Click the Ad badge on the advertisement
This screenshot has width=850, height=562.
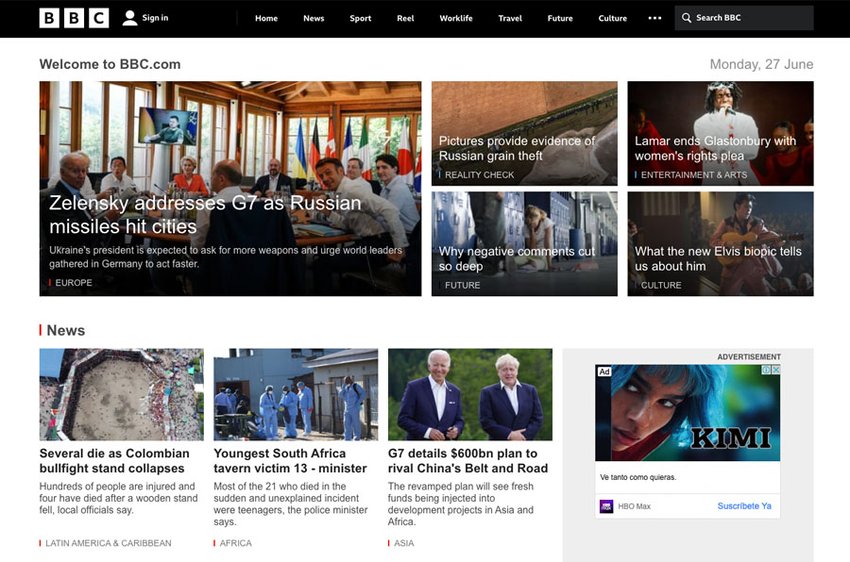[604, 371]
